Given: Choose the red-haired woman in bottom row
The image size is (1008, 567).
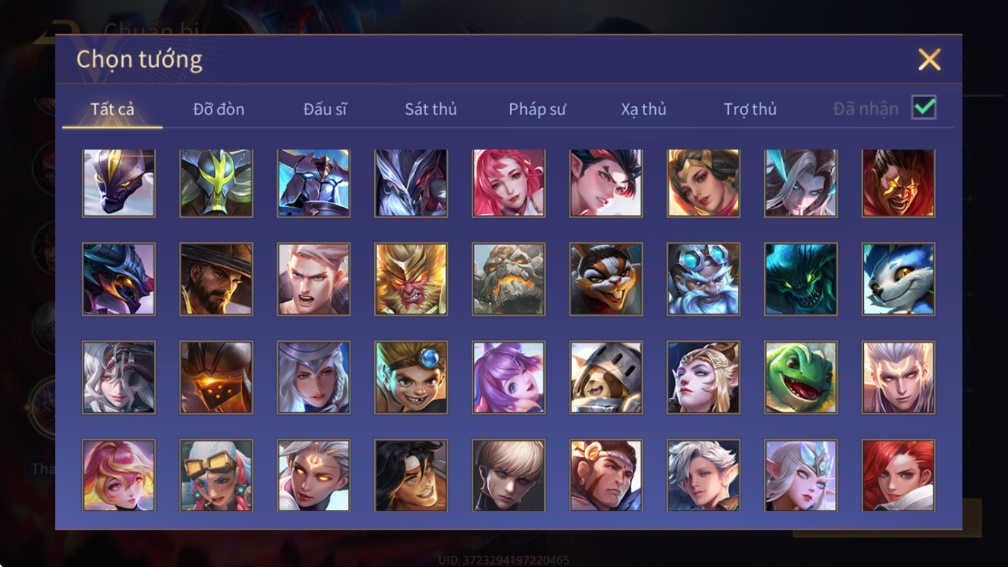Looking at the screenshot, I should pyautogui.click(x=898, y=475).
